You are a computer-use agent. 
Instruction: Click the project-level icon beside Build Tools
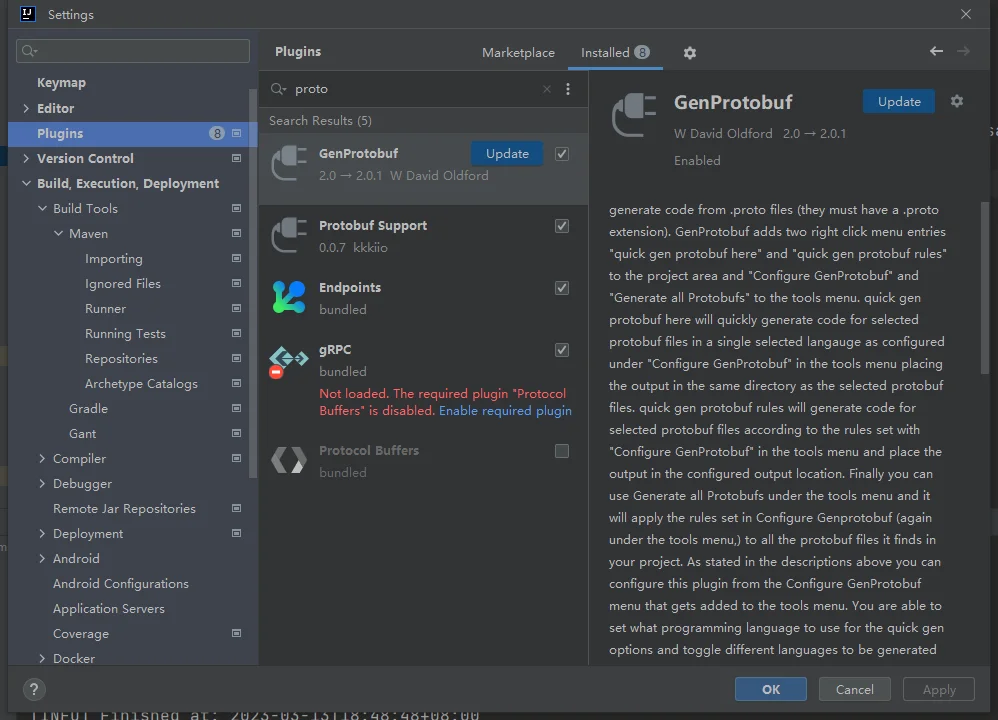(x=236, y=208)
